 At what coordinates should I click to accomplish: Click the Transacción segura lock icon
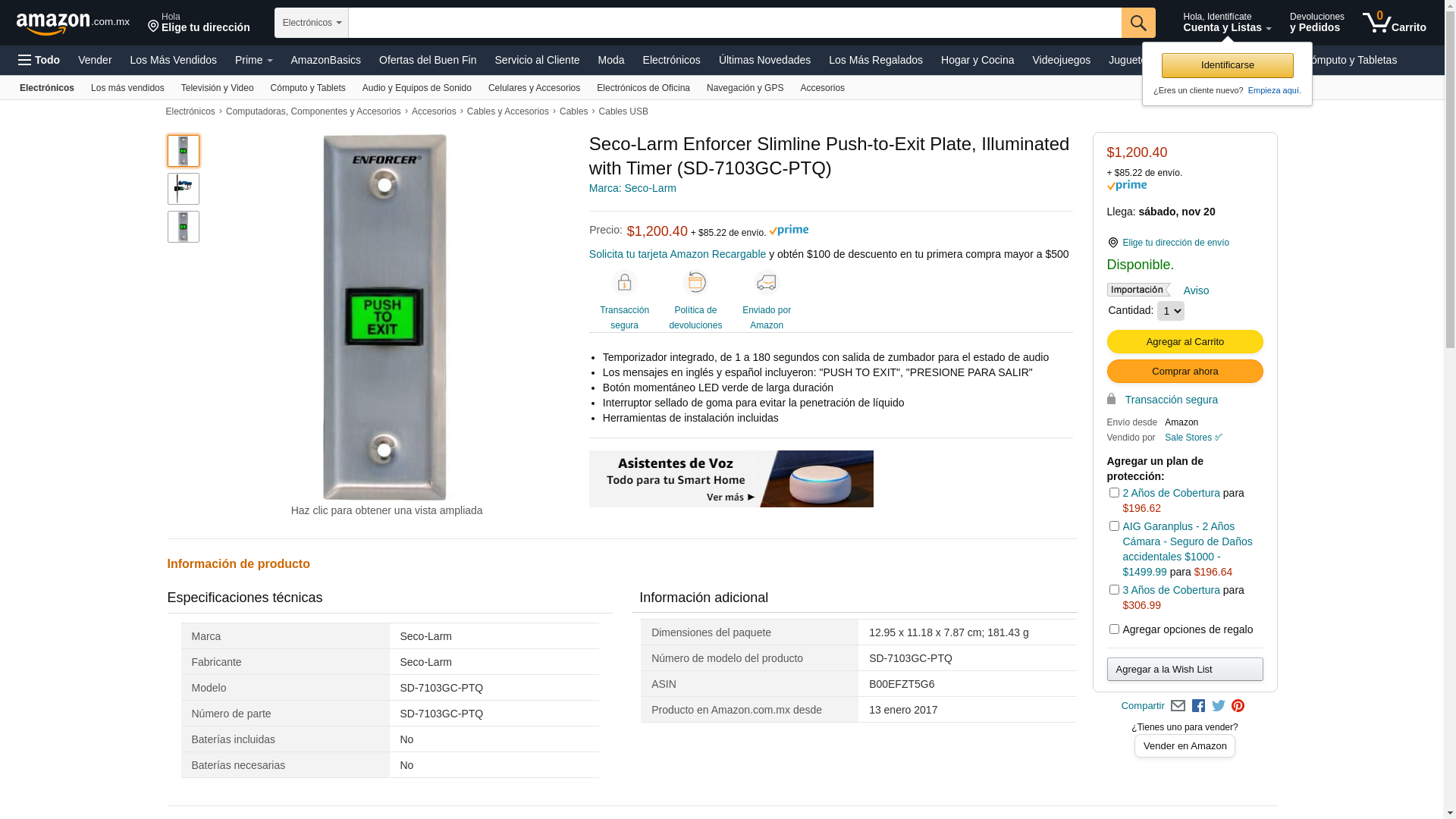[624, 283]
